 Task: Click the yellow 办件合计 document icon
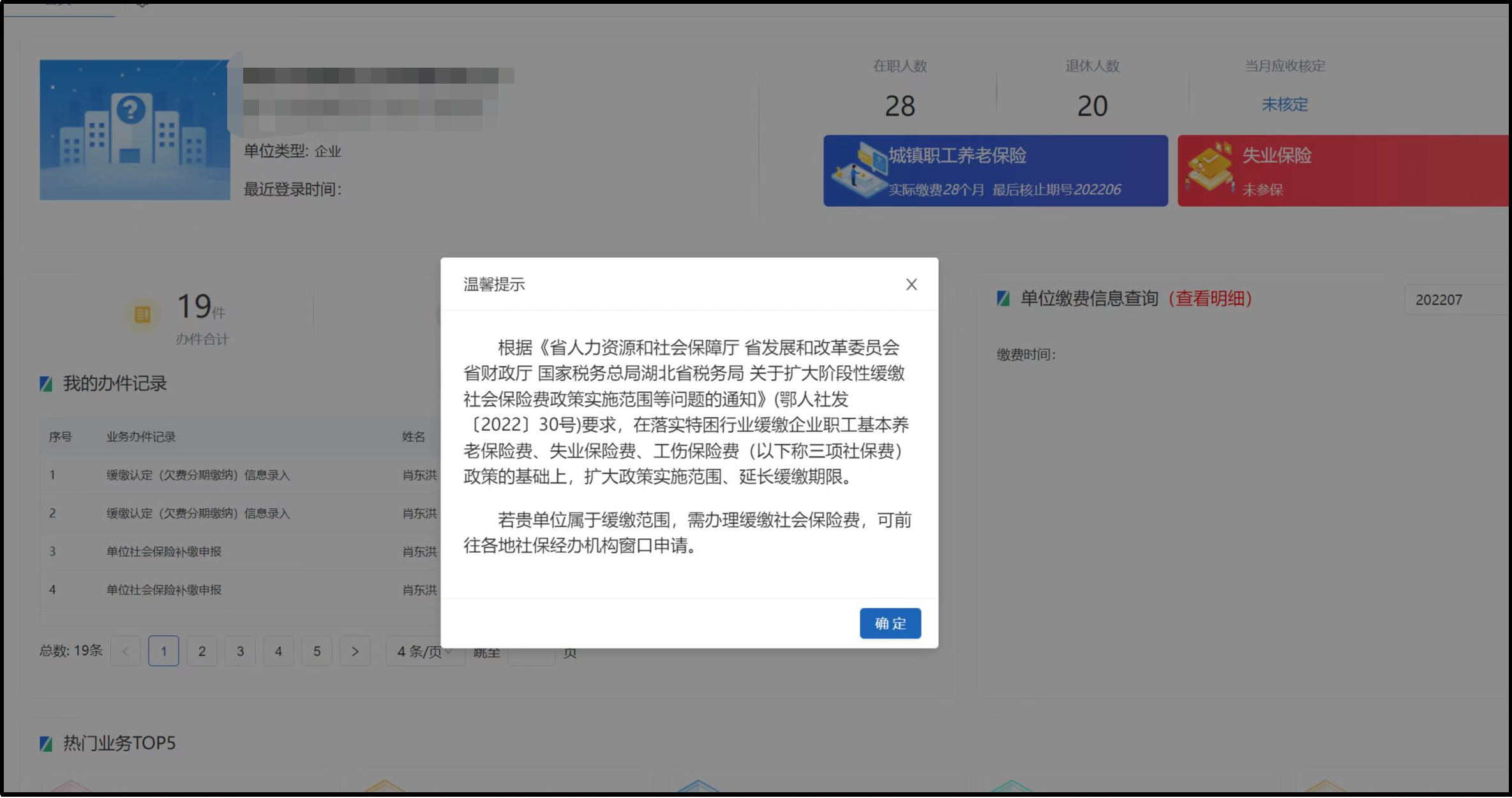point(142,314)
